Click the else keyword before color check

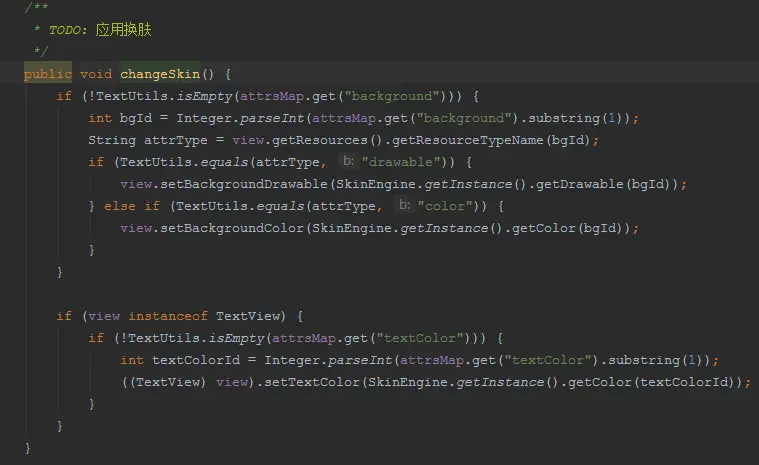tap(120, 206)
